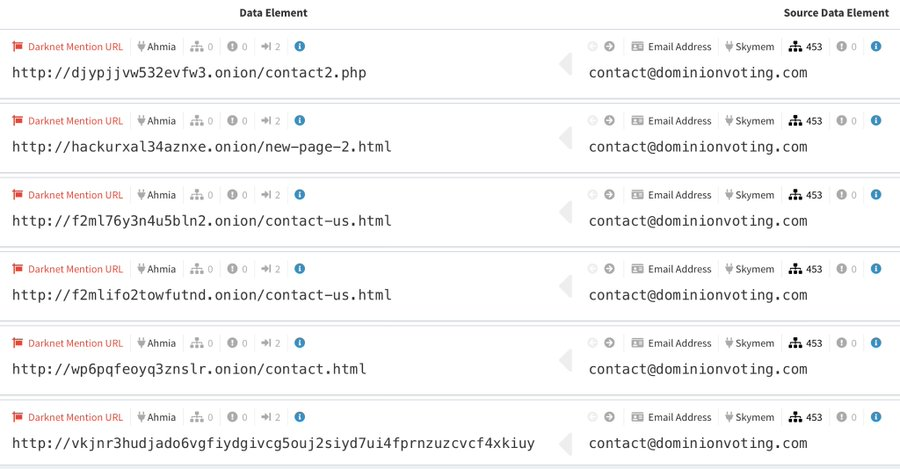Expand triangle arrow beside djypjjvw532evfw3 row
This screenshot has height=469, width=900.
[x=566, y=64]
